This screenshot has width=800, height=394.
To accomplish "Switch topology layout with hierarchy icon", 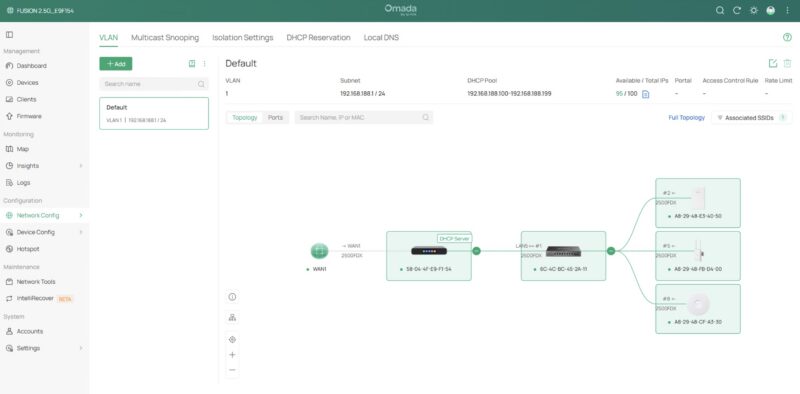I will (232, 317).
